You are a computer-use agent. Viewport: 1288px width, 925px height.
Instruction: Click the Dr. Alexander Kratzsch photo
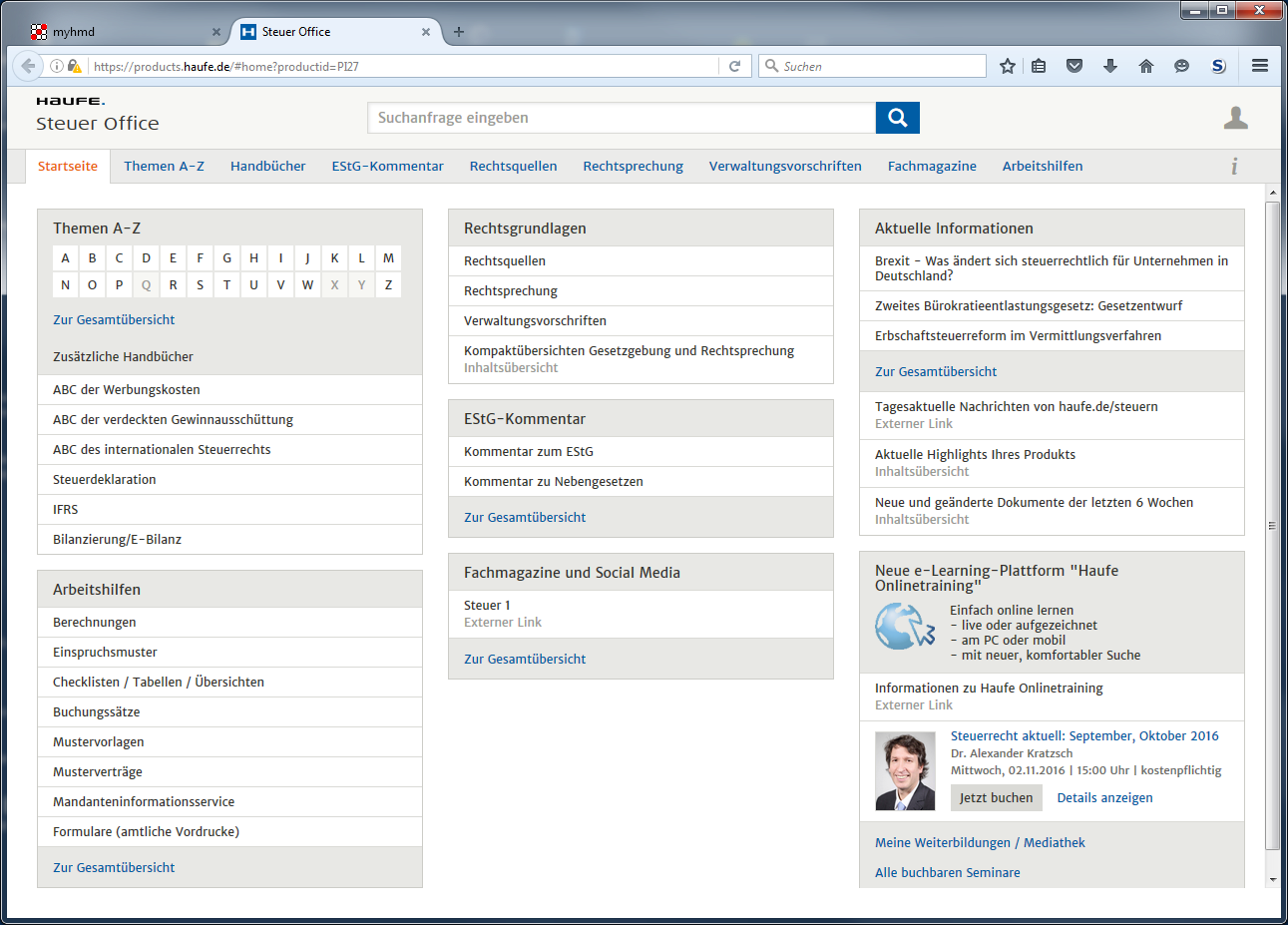[905, 771]
